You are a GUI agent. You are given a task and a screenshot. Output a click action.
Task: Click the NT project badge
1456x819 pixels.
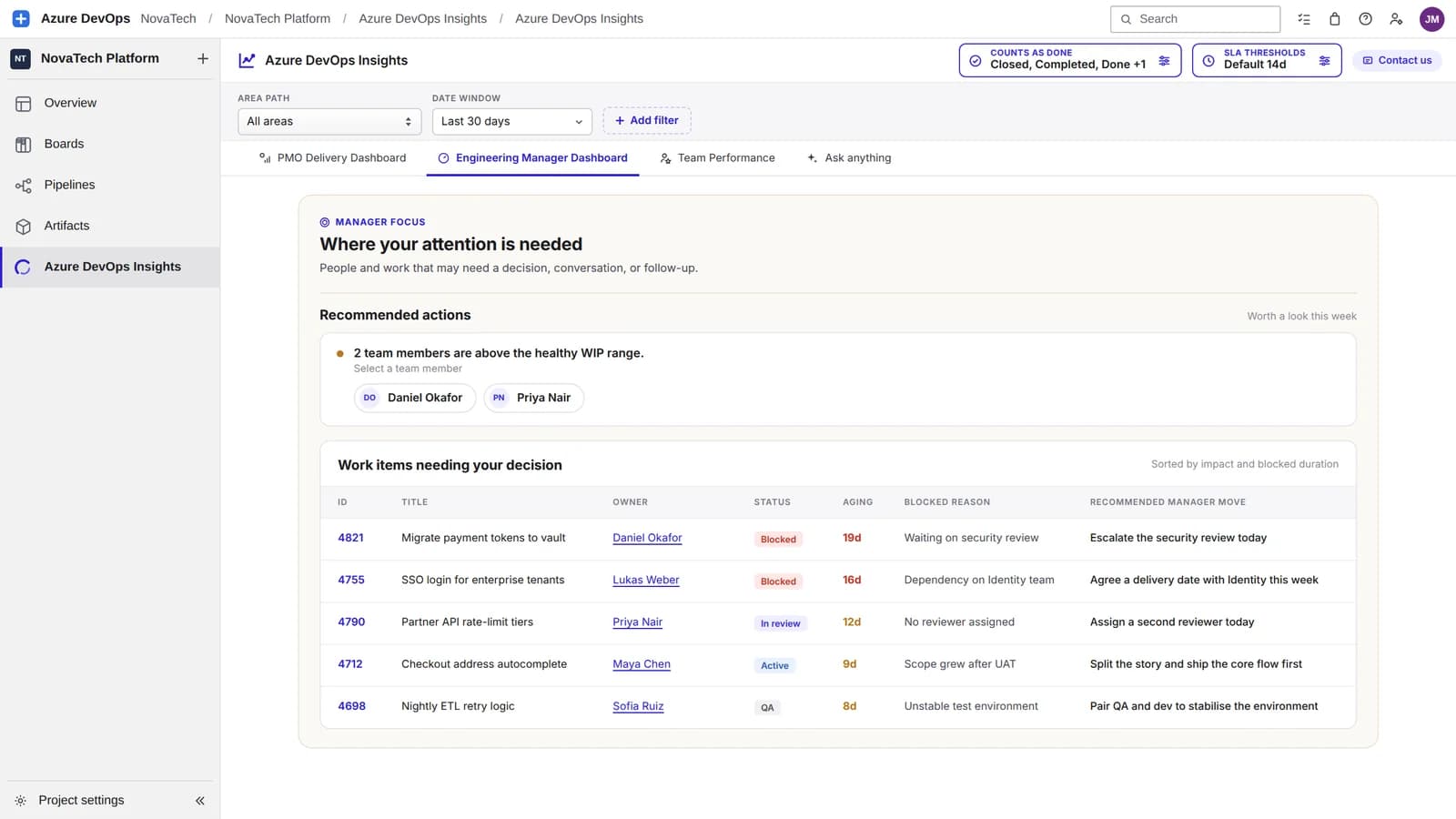coord(21,58)
